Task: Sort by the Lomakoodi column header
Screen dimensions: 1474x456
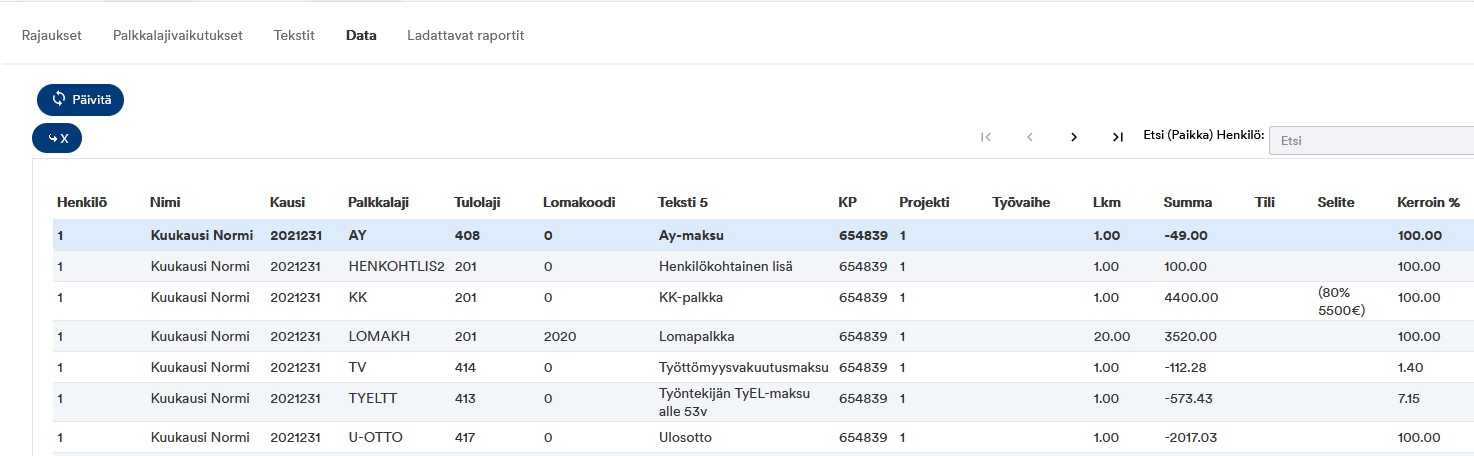Action: click(x=579, y=202)
